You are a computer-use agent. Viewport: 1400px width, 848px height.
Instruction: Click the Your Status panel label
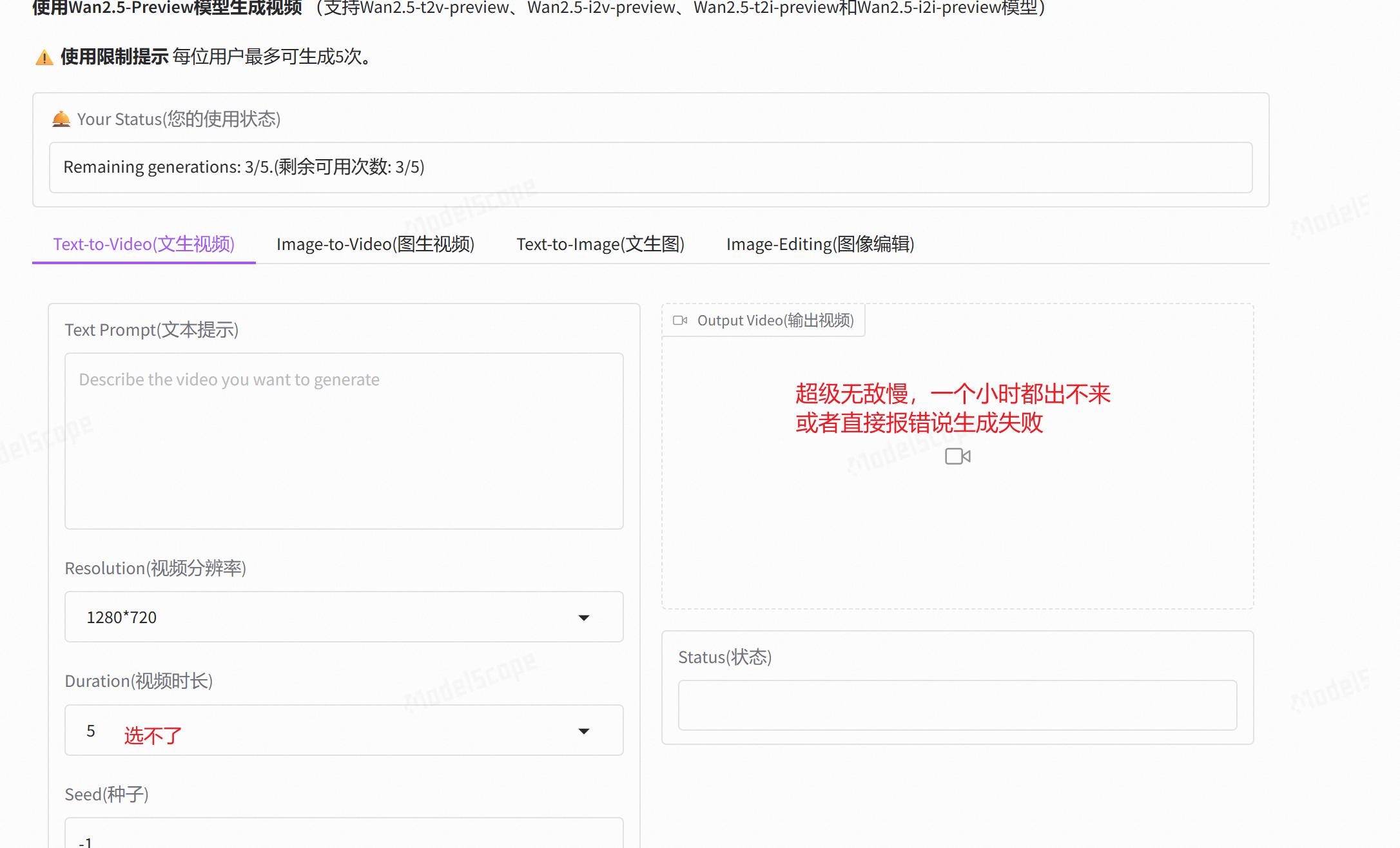(x=179, y=119)
